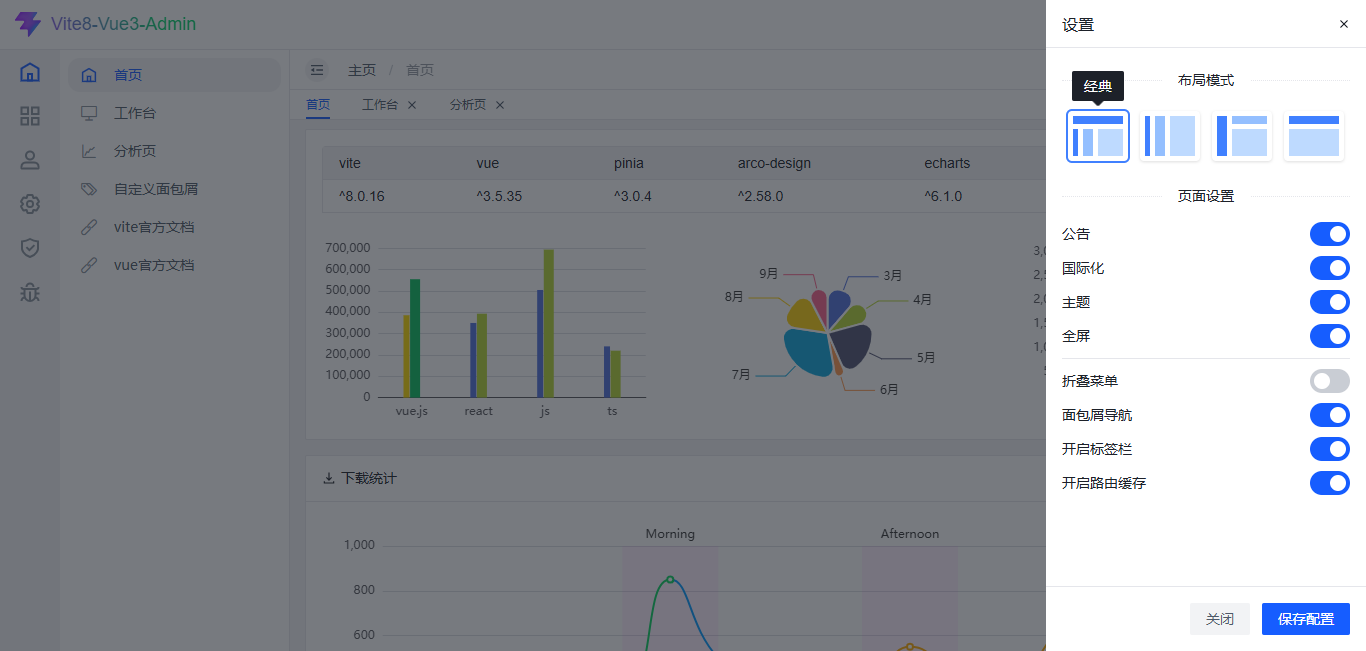The image size is (1366, 651).
Task: Choose the top-bar only layout thumbnail
Action: 1314,136
